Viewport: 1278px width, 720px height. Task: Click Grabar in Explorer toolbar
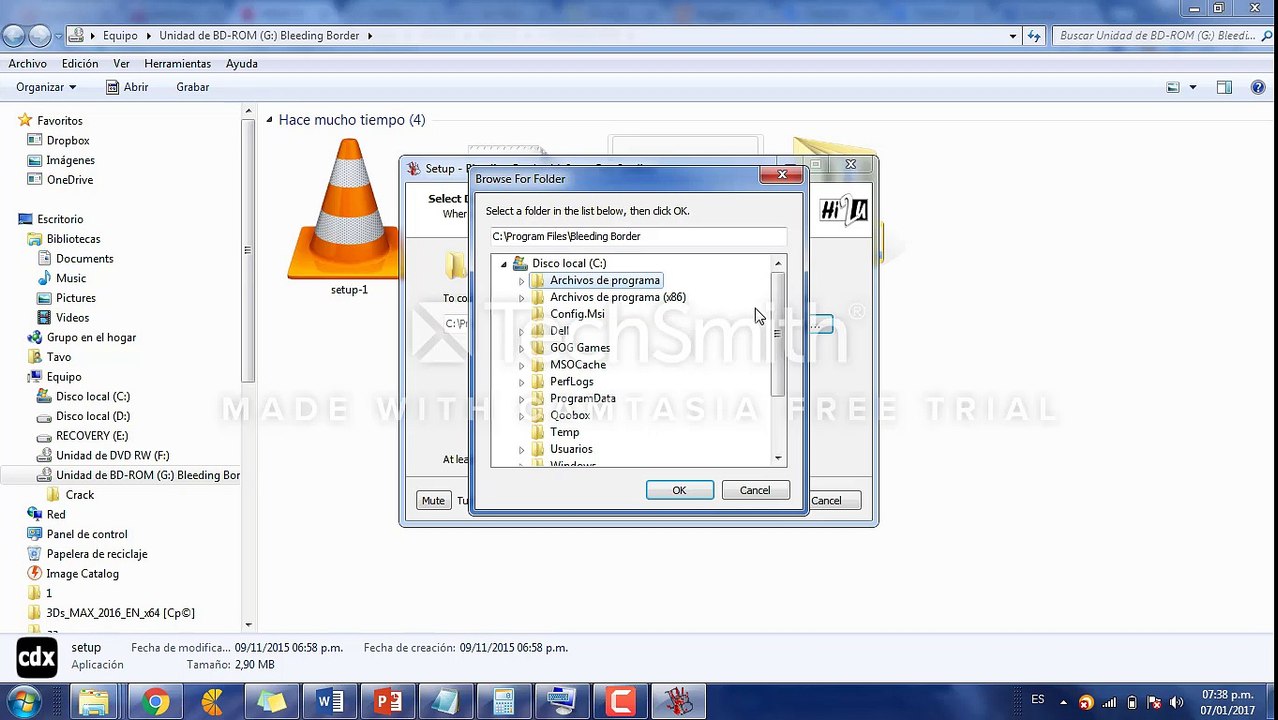(192, 87)
